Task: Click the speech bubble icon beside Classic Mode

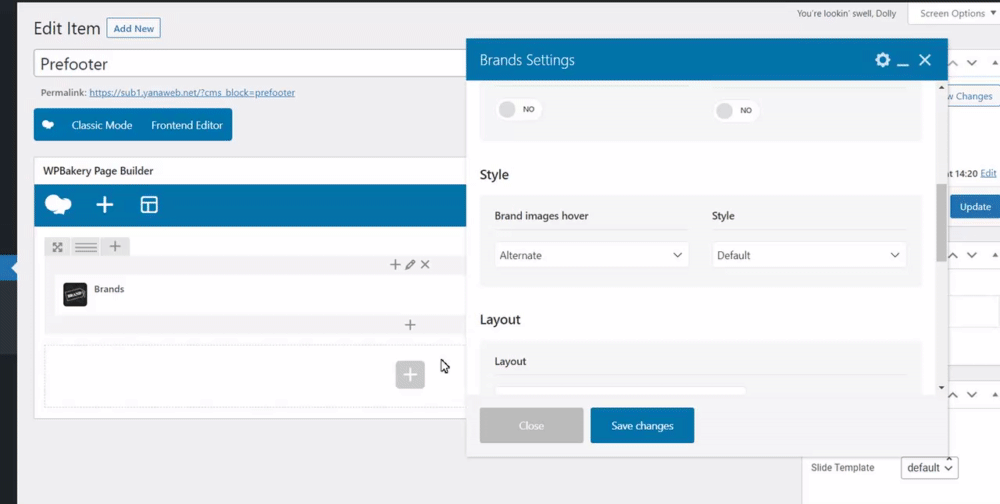Action: pos(48,125)
